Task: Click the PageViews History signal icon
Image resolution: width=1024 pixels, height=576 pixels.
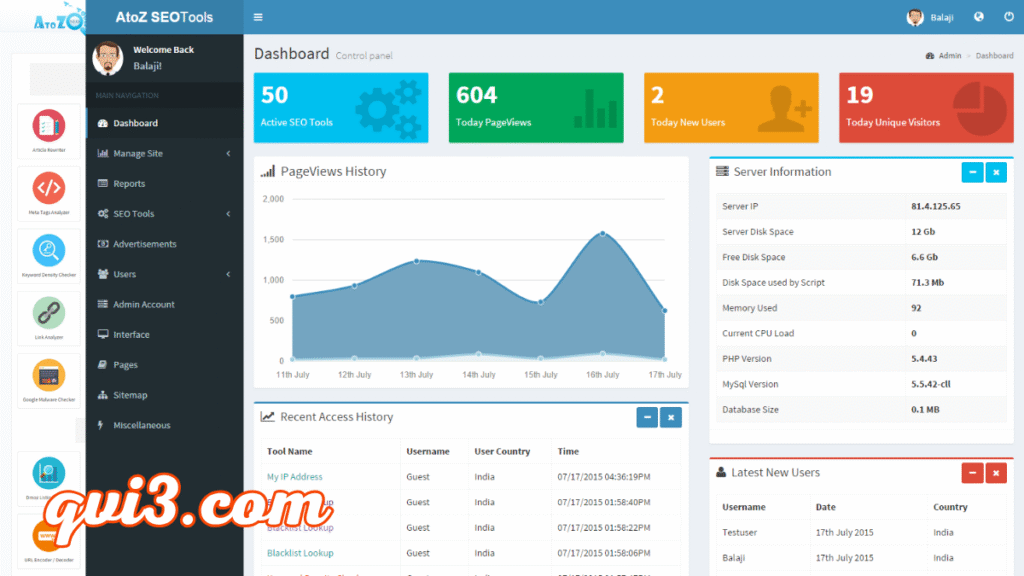Action: click(268, 172)
